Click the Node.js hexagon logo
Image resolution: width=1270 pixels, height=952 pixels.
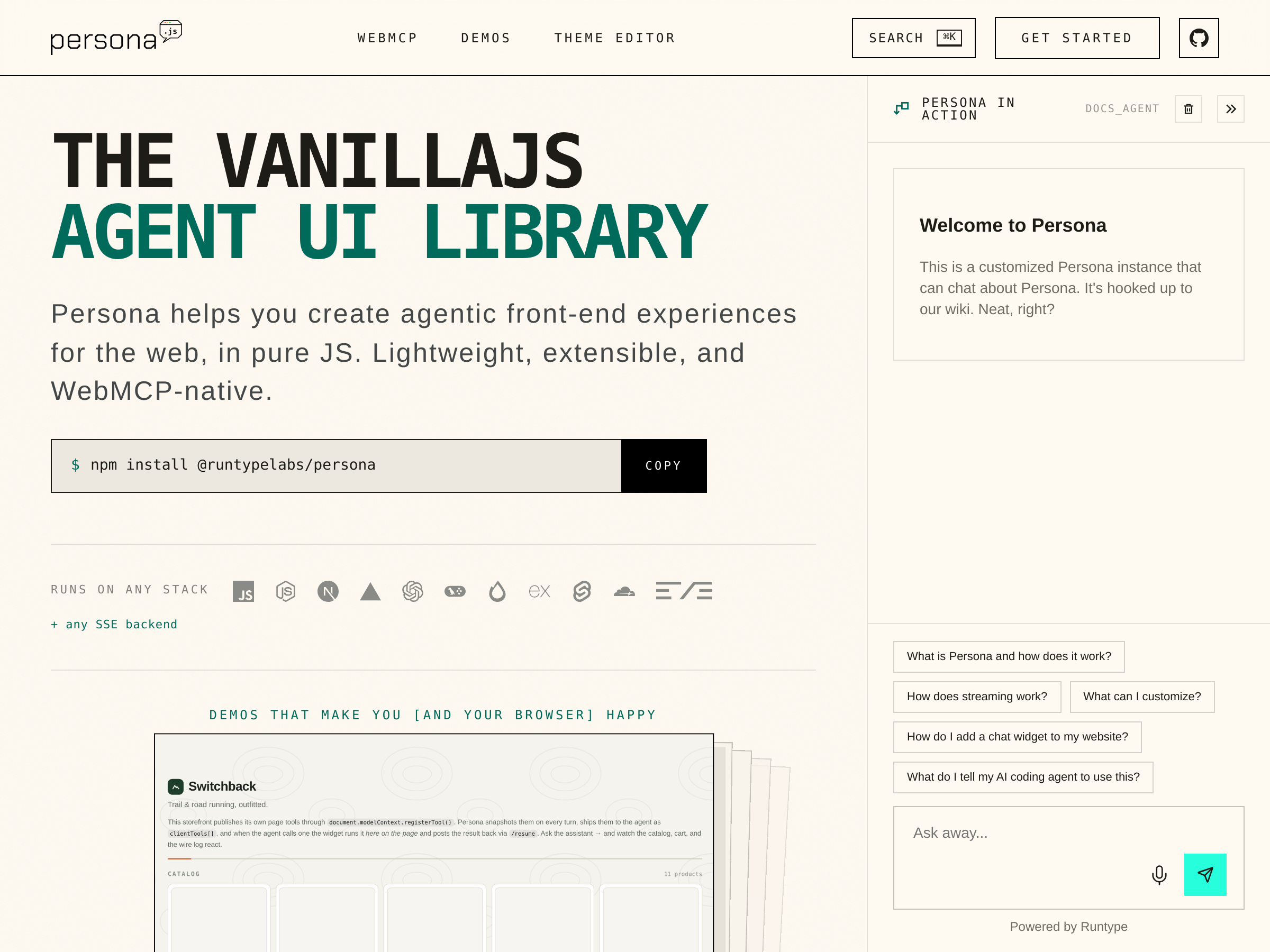click(285, 591)
